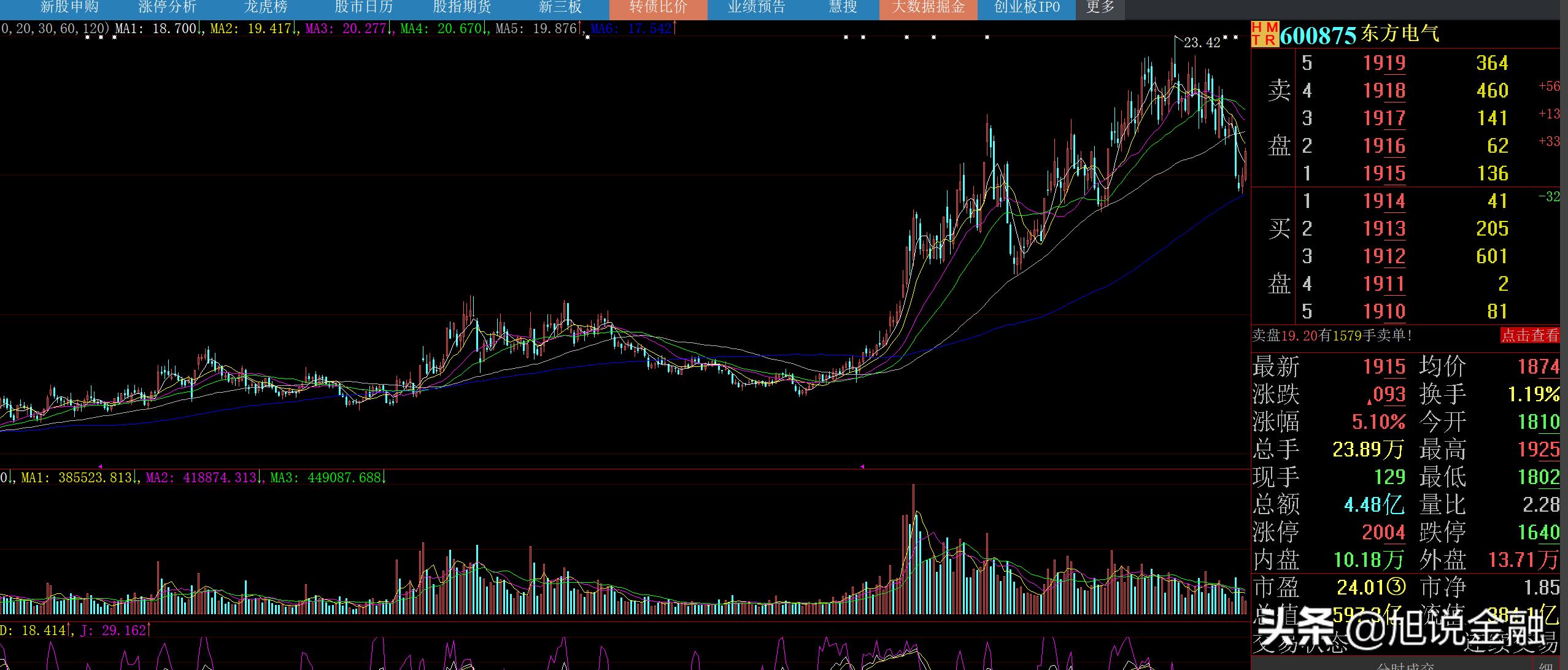This screenshot has height=670, width=1568.
Task: Click the 细 button at bottom right corner
Action: point(1545,665)
